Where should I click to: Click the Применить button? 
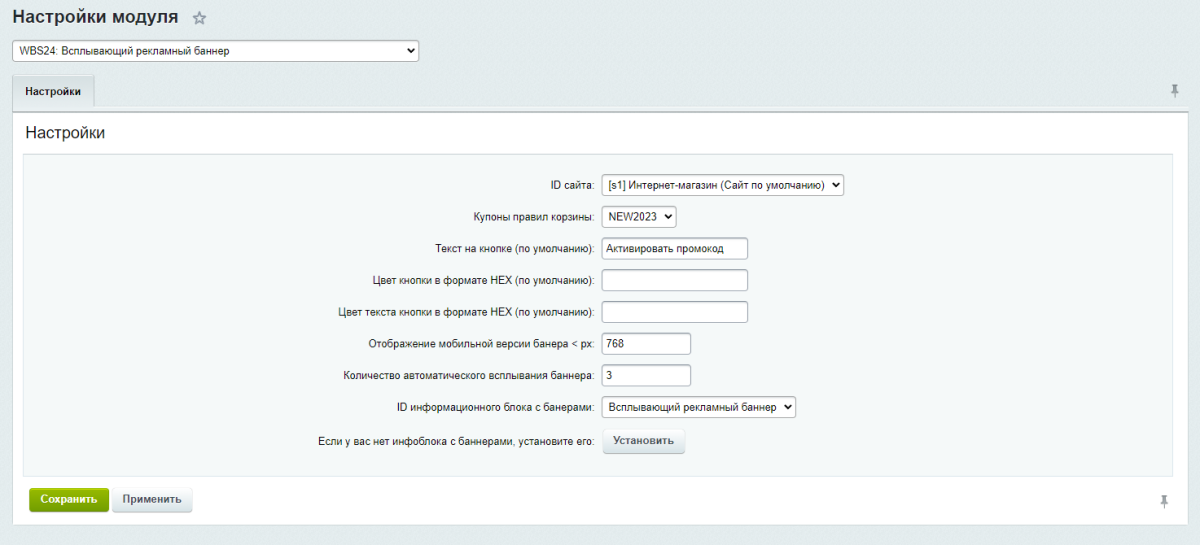pyautogui.click(x=152, y=500)
